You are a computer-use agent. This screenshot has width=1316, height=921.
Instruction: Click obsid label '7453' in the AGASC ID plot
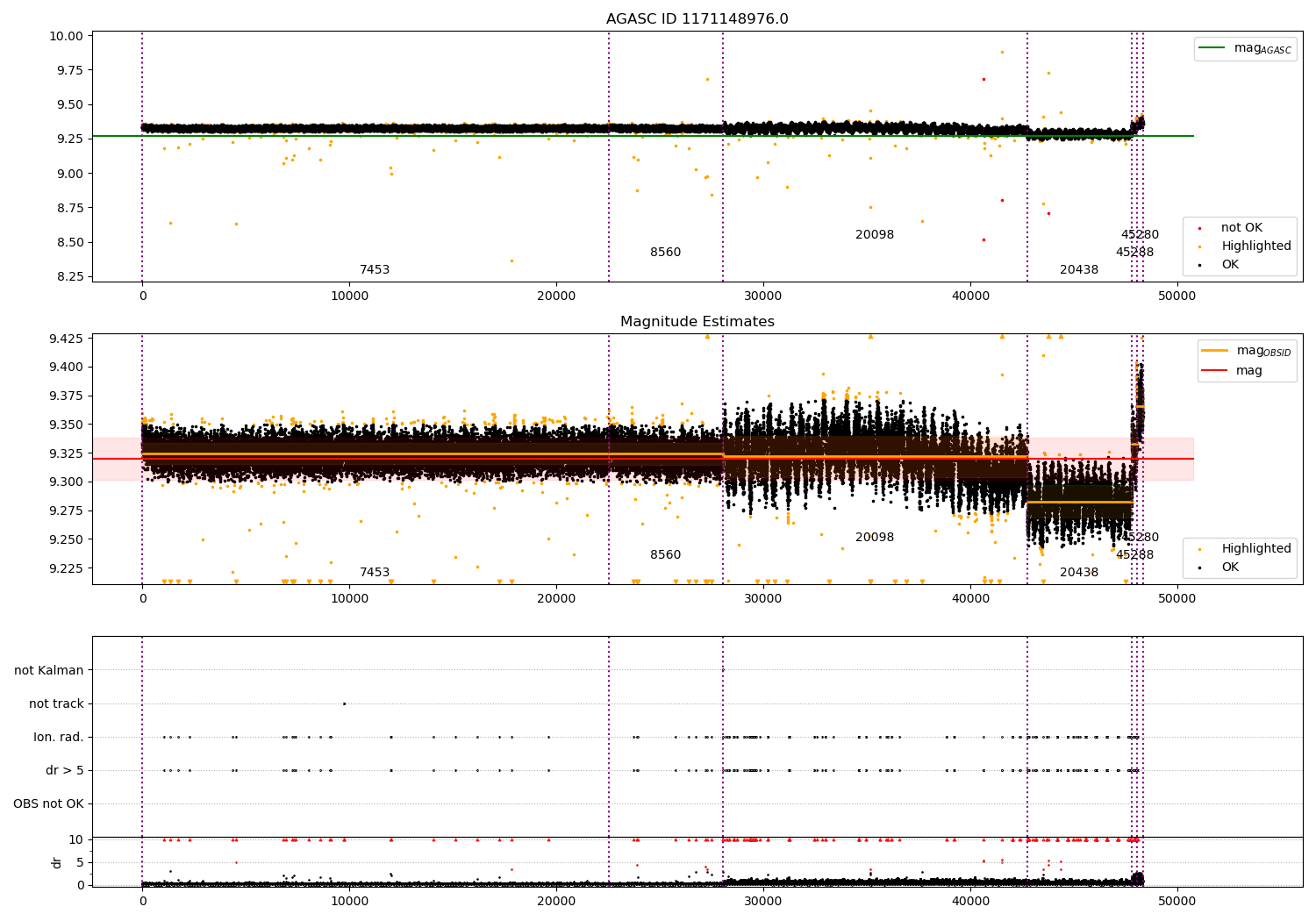[x=375, y=270]
